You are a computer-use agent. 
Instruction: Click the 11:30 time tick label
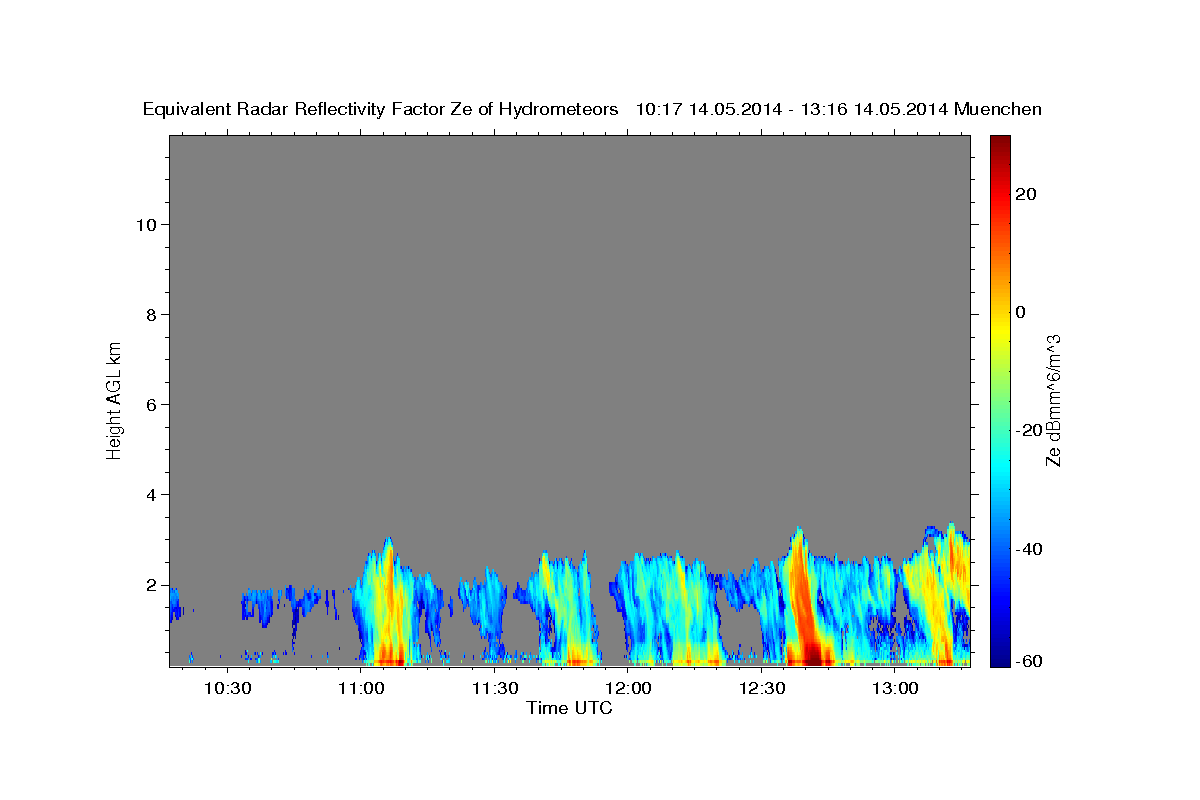pos(494,689)
